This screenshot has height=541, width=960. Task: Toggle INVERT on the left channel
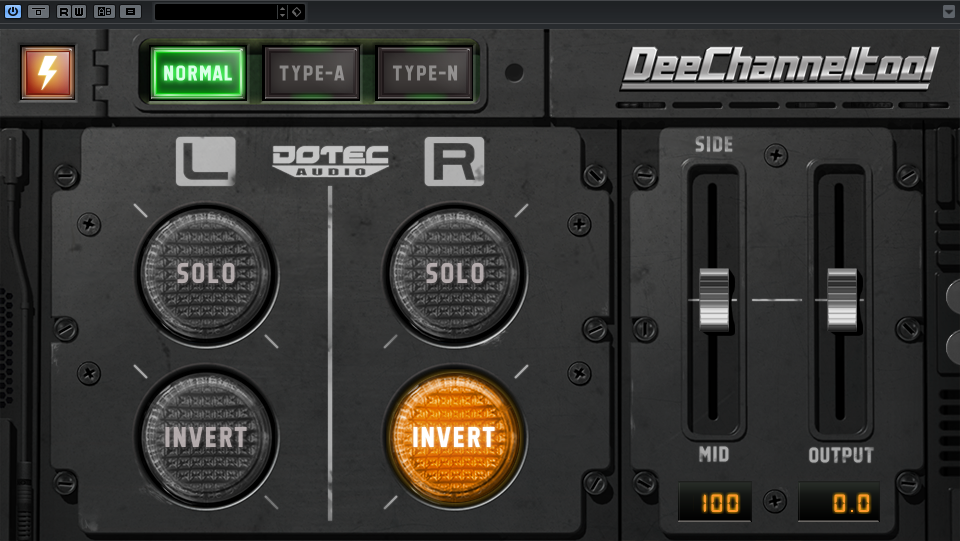pos(206,438)
